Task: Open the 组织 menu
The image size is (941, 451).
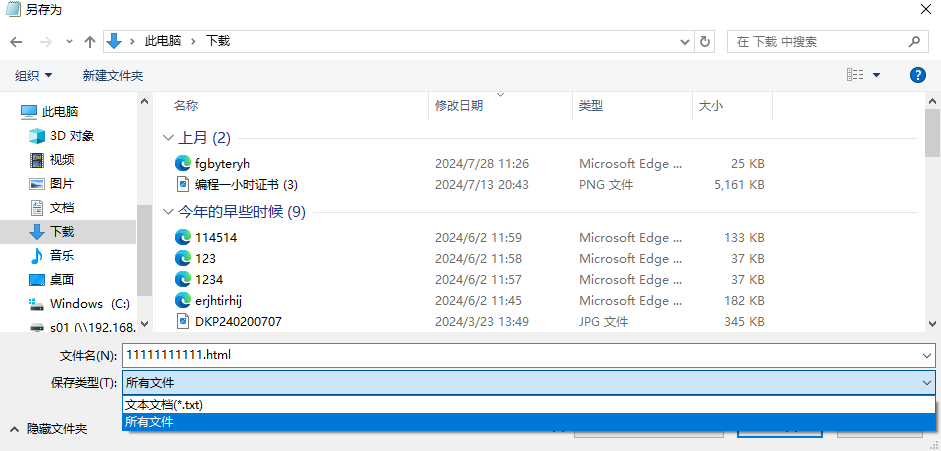Action: pos(34,76)
